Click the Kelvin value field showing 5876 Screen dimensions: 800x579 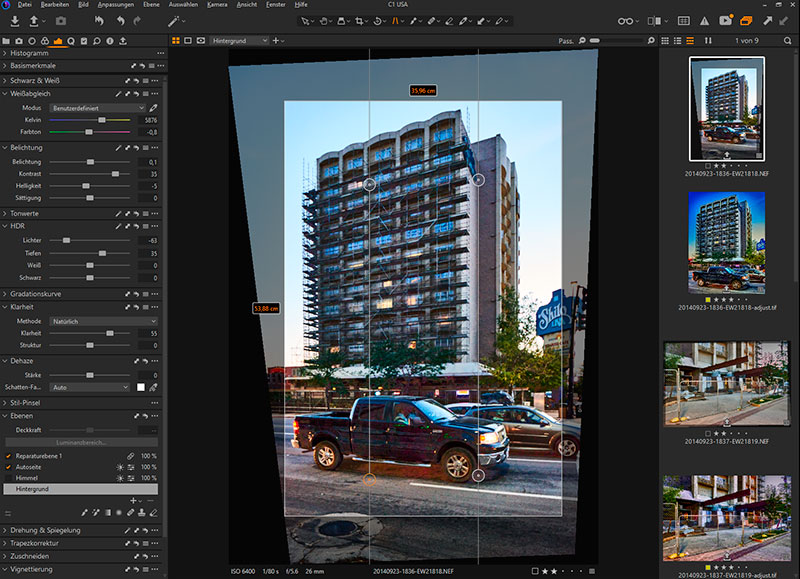click(148, 120)
